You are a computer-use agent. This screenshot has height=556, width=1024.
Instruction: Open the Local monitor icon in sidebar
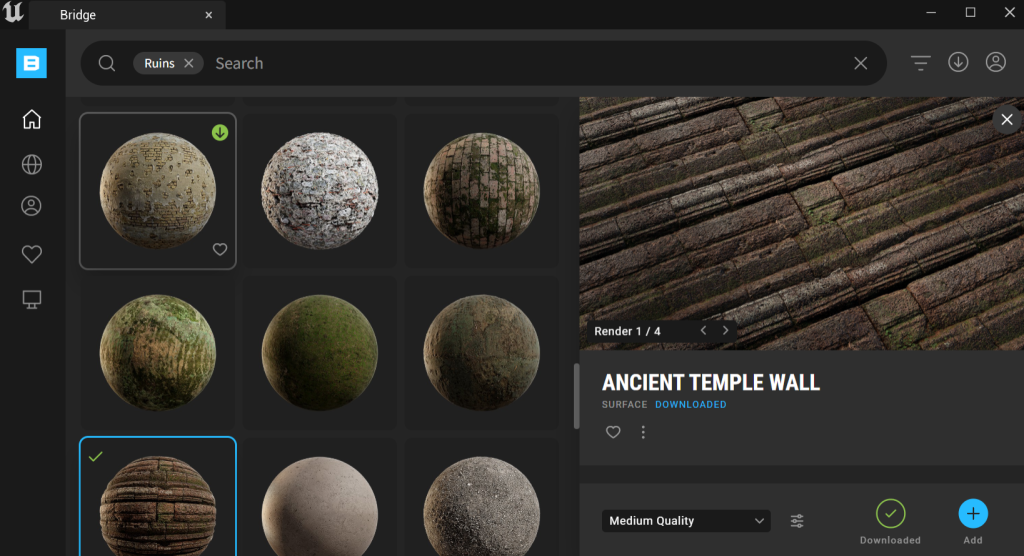pyautogui.click(x=32, y=299)
